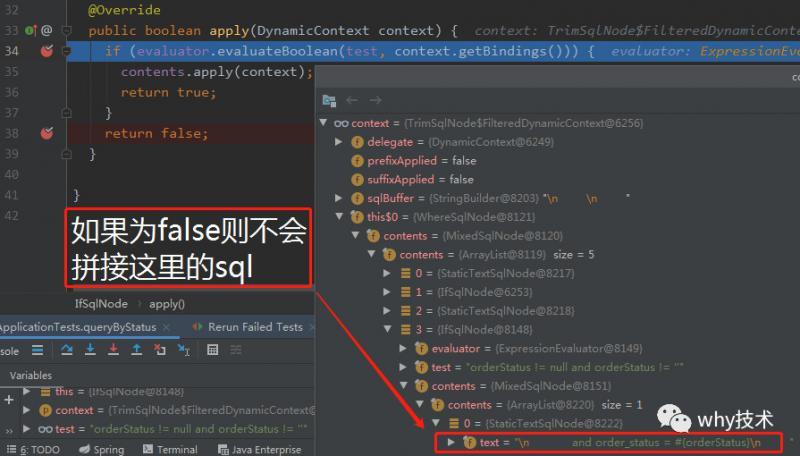
Task: Click the Drop Frame icon
Action: (x=160, y=349)
